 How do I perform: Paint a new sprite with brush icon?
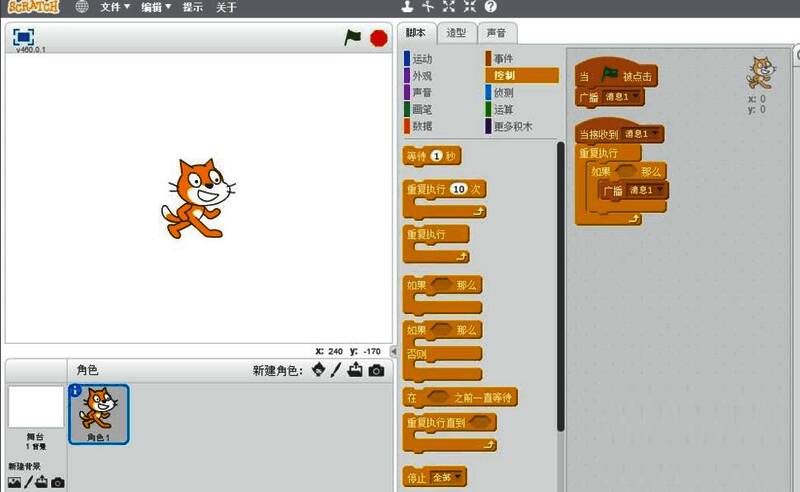(x=337, y=370)
